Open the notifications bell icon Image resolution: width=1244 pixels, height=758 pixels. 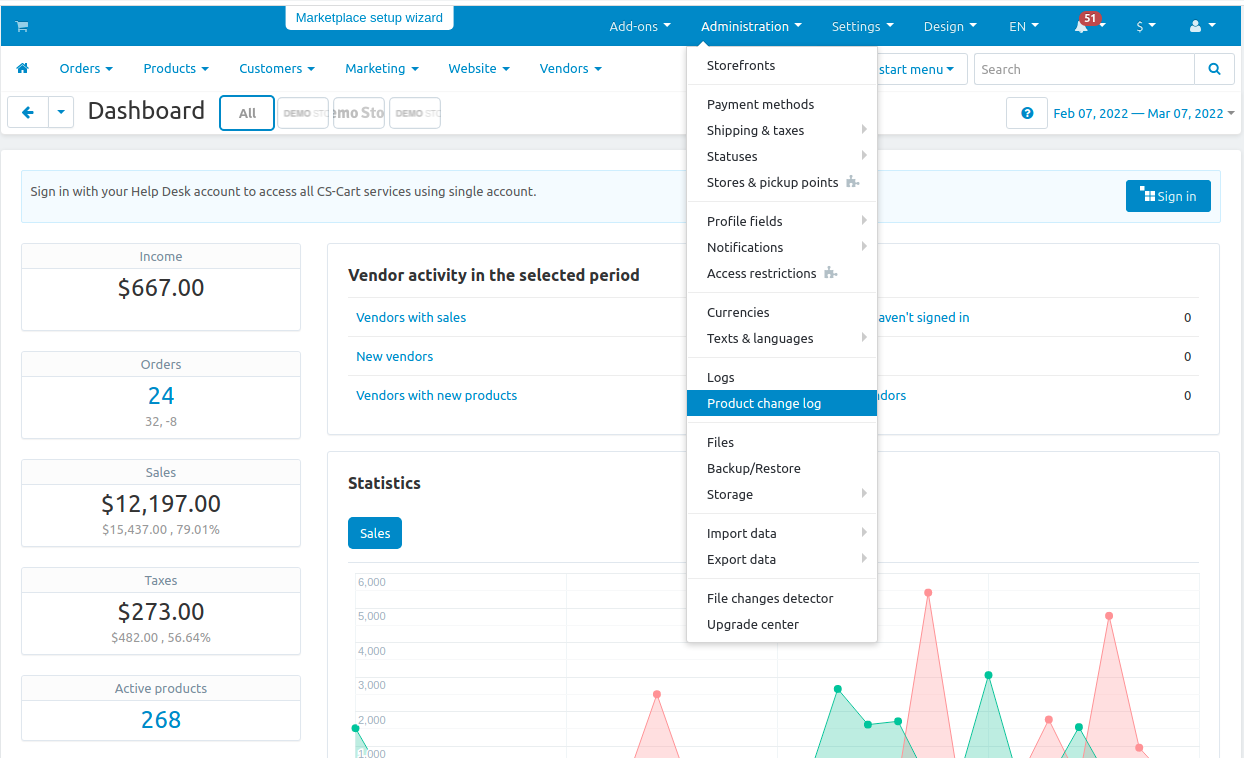[1081, 27]
